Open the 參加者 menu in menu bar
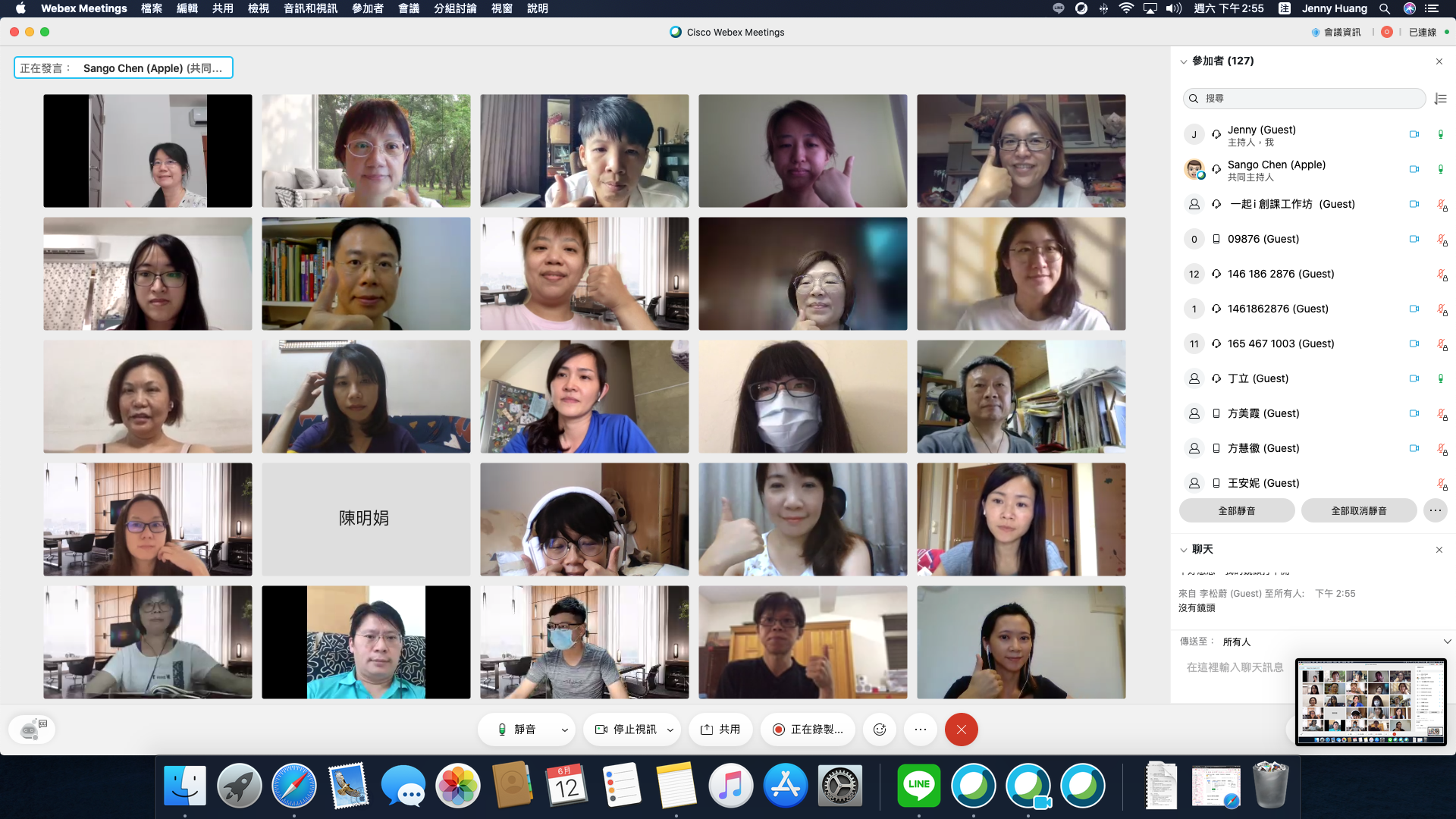The image size is (1456, 819). point(368,8)
